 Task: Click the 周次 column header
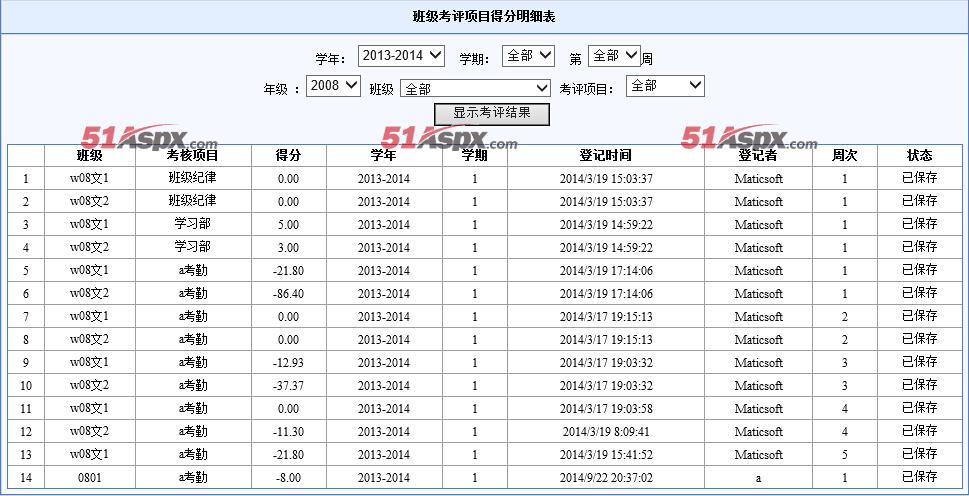pyautogui.click(x=845, y=156)
